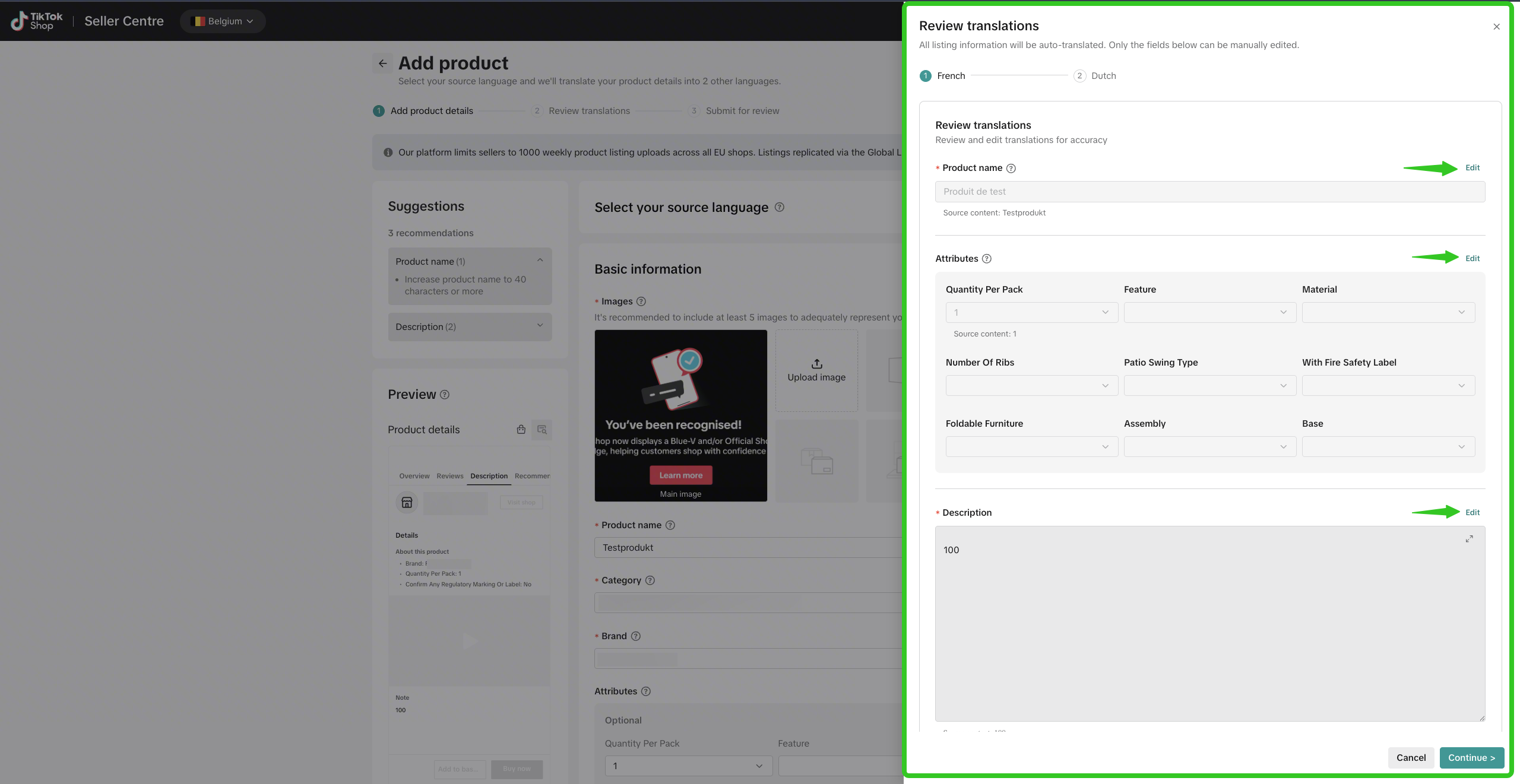Click the info icon in the listing limit banner
This screenshot has height=784, width=1520.
tap(388, 153)
